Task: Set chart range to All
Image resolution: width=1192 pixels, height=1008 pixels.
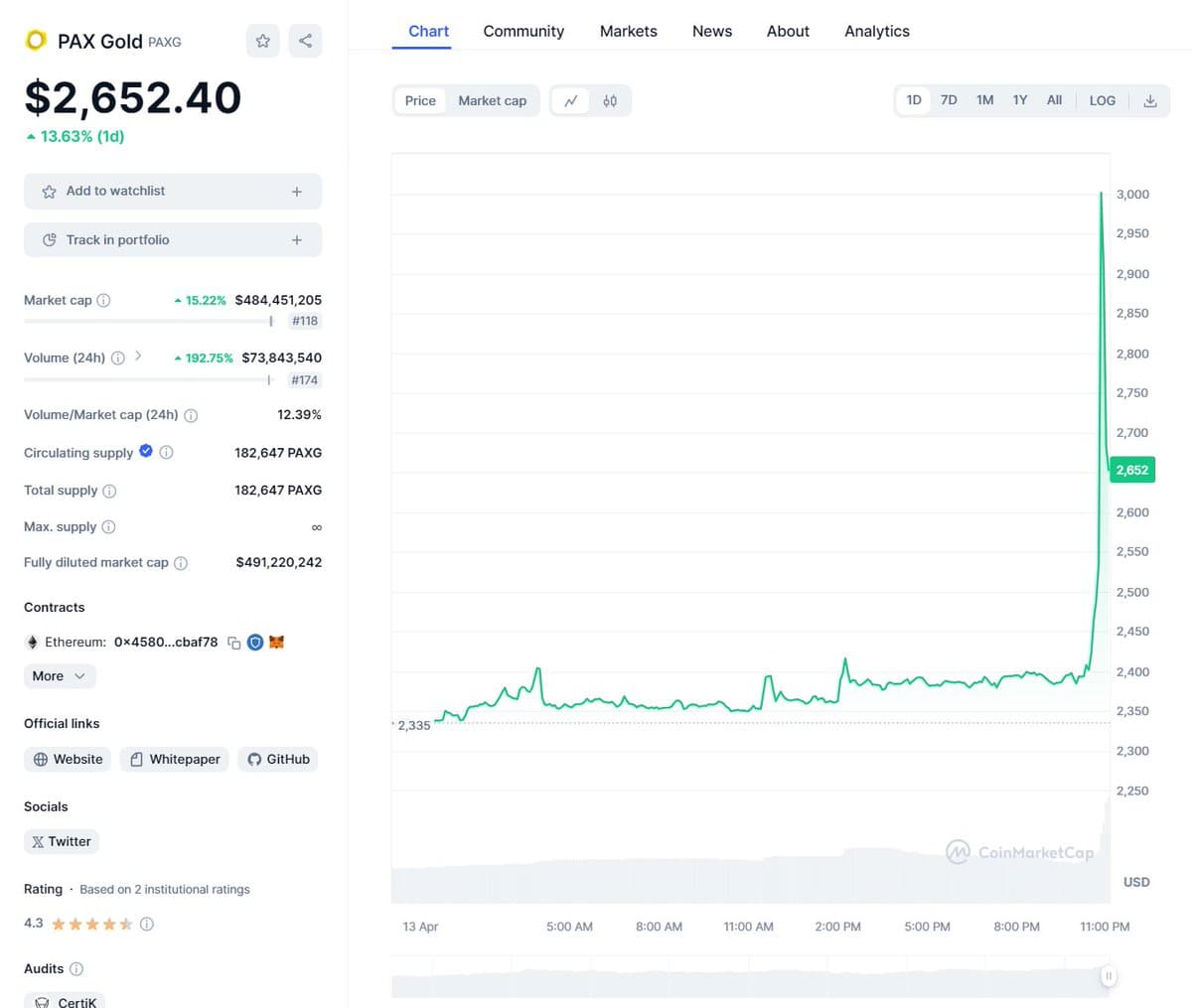Action: (x=1054, y=100)
